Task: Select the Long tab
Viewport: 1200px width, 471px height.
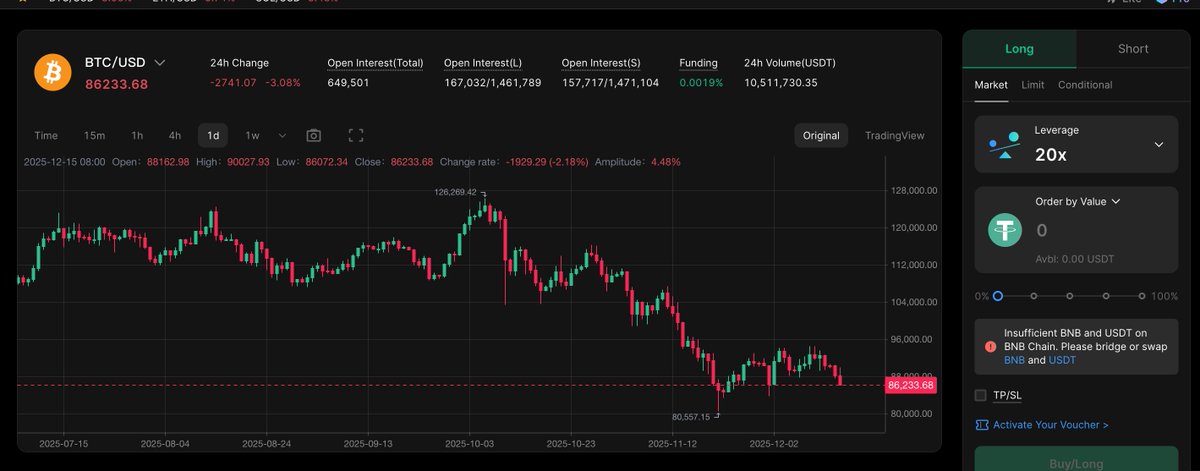Action: pyautogui.click(x=1020, y=48)
